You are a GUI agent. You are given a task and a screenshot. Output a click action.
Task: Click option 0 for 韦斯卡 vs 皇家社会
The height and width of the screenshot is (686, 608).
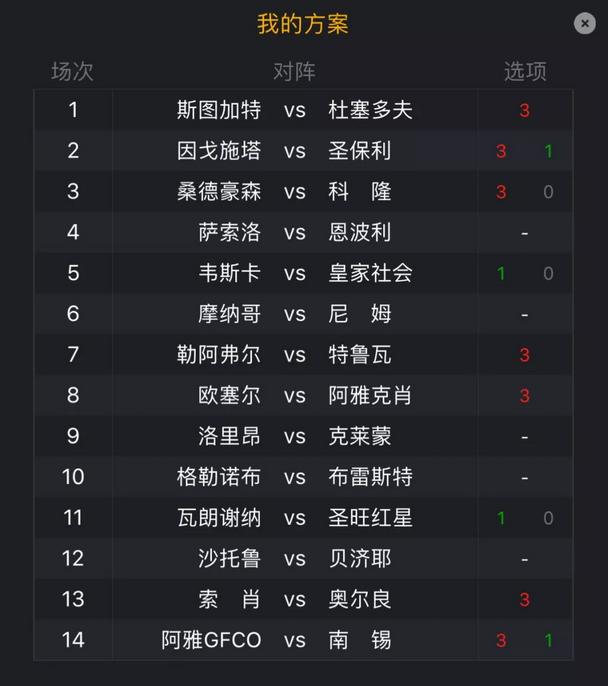[548, 273]
